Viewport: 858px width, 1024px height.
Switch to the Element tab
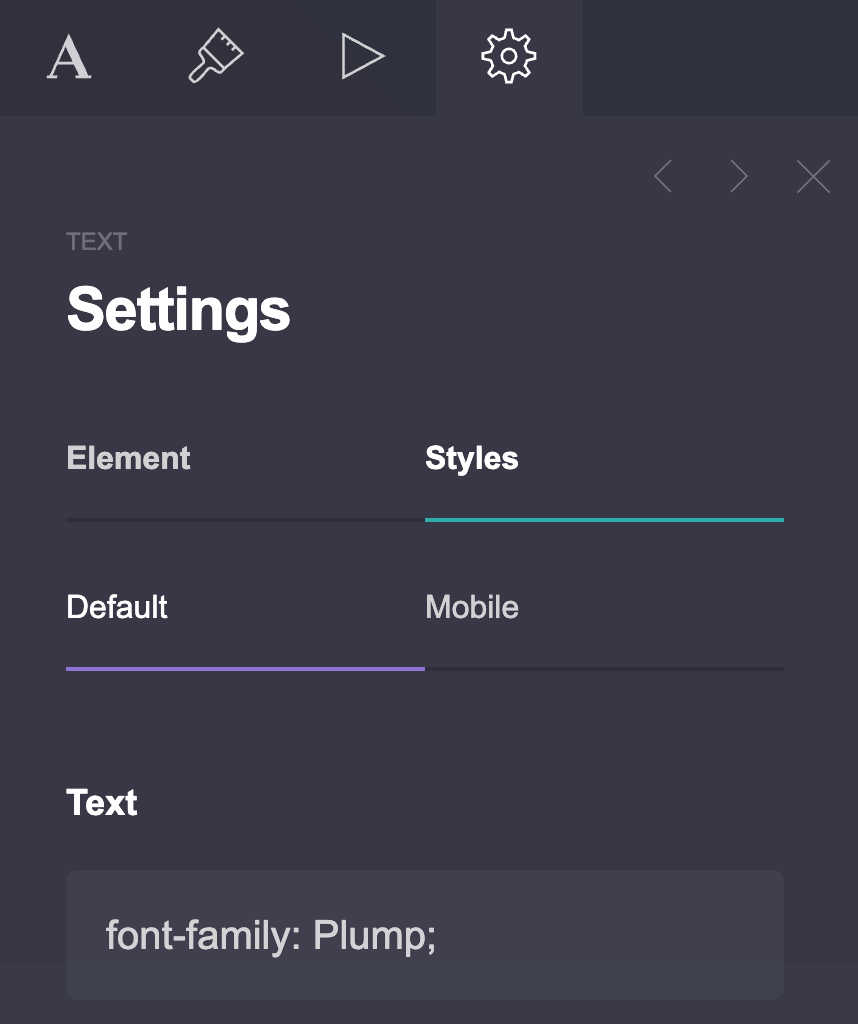click(128, 458)
